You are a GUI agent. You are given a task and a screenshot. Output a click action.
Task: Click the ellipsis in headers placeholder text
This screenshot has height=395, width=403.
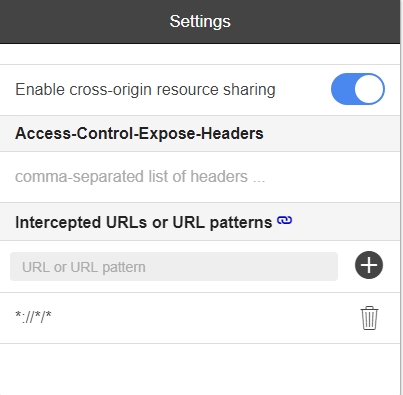point(259,180)
